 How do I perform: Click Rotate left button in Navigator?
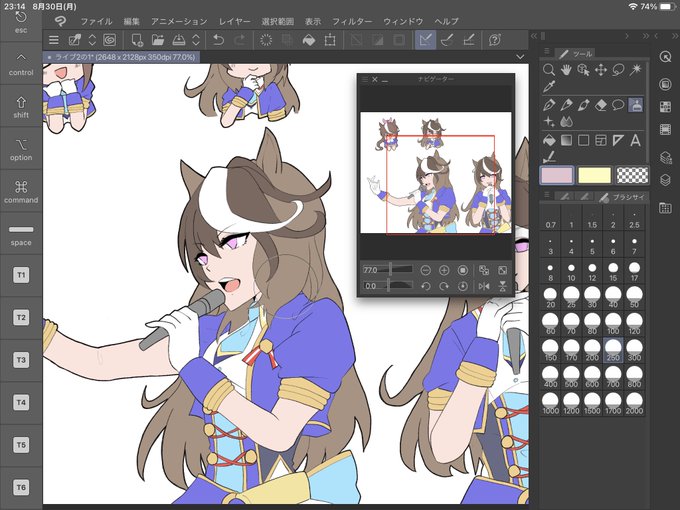[425, 286]
